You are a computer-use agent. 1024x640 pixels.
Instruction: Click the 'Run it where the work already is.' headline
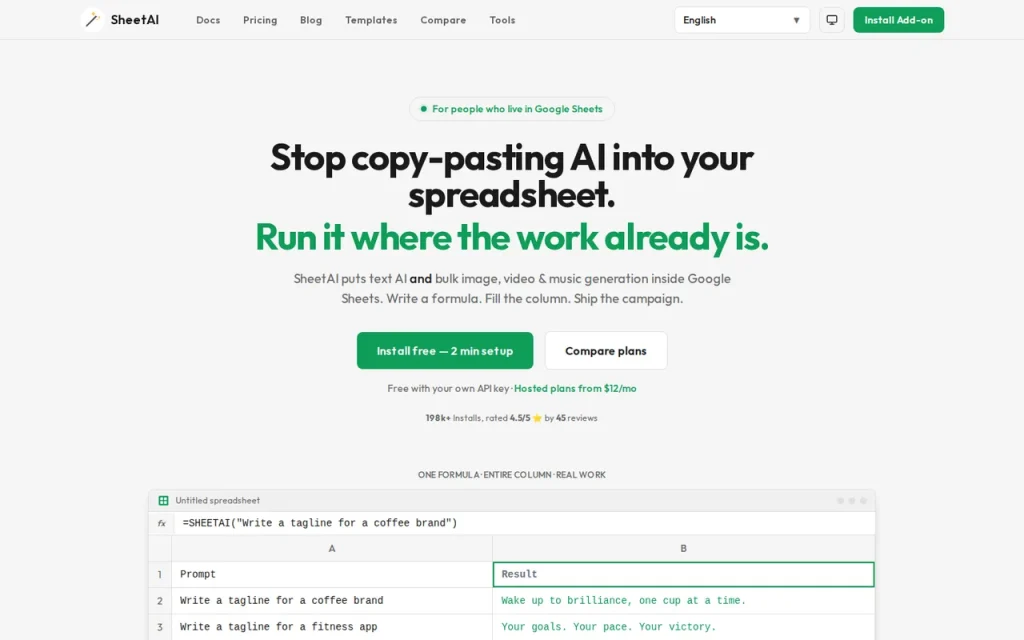coord(512,236)
